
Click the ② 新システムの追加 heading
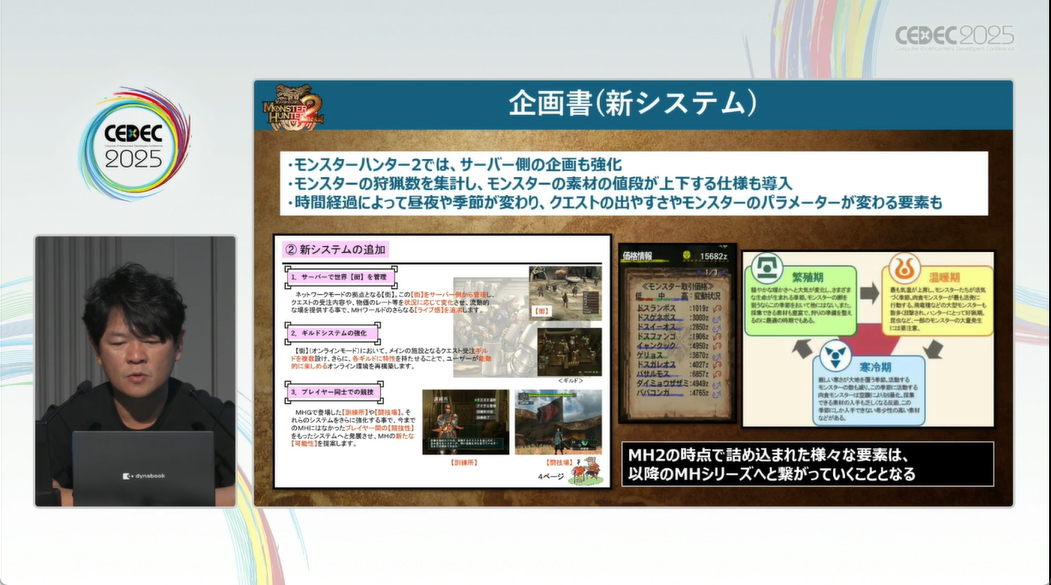(335, 249)
